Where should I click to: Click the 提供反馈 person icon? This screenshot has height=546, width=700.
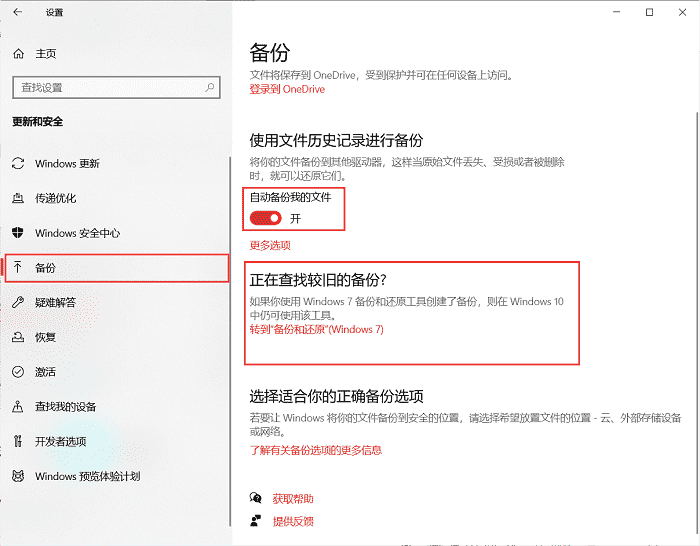[x=255, y=521]
